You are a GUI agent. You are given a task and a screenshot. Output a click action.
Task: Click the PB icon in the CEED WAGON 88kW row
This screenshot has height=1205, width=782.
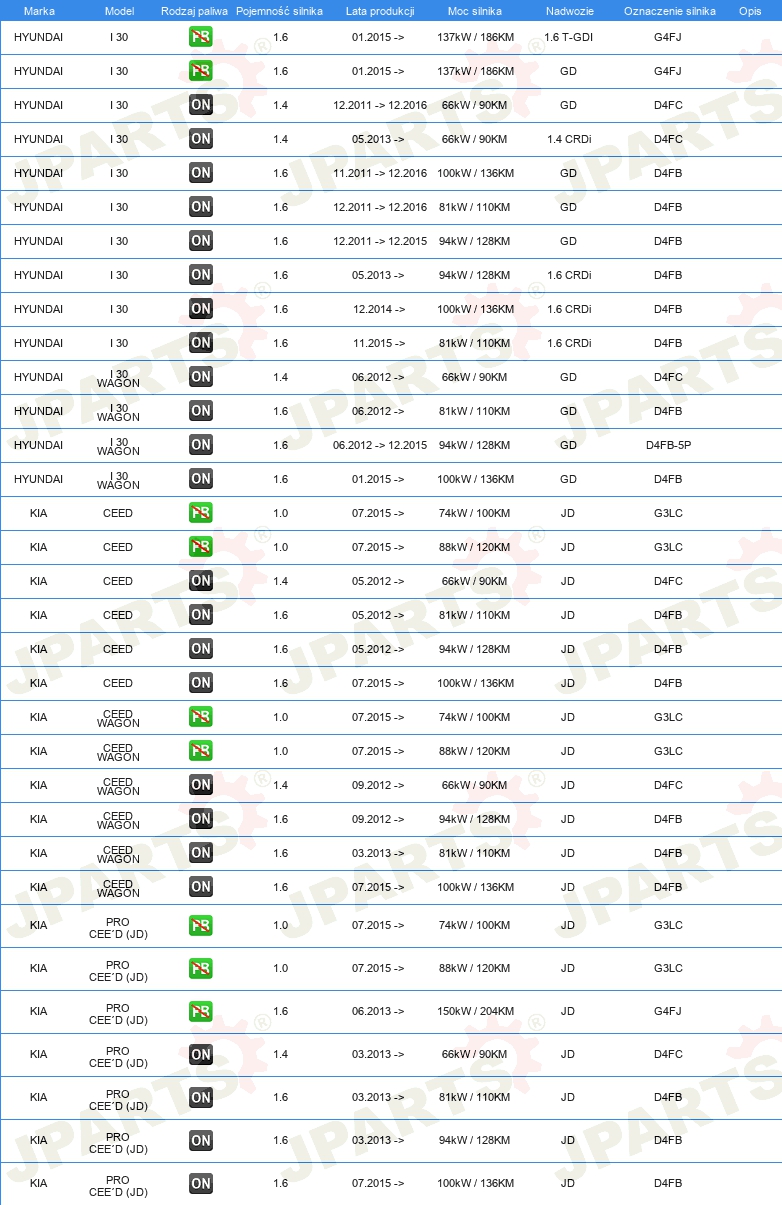click(x=201, y=751)
